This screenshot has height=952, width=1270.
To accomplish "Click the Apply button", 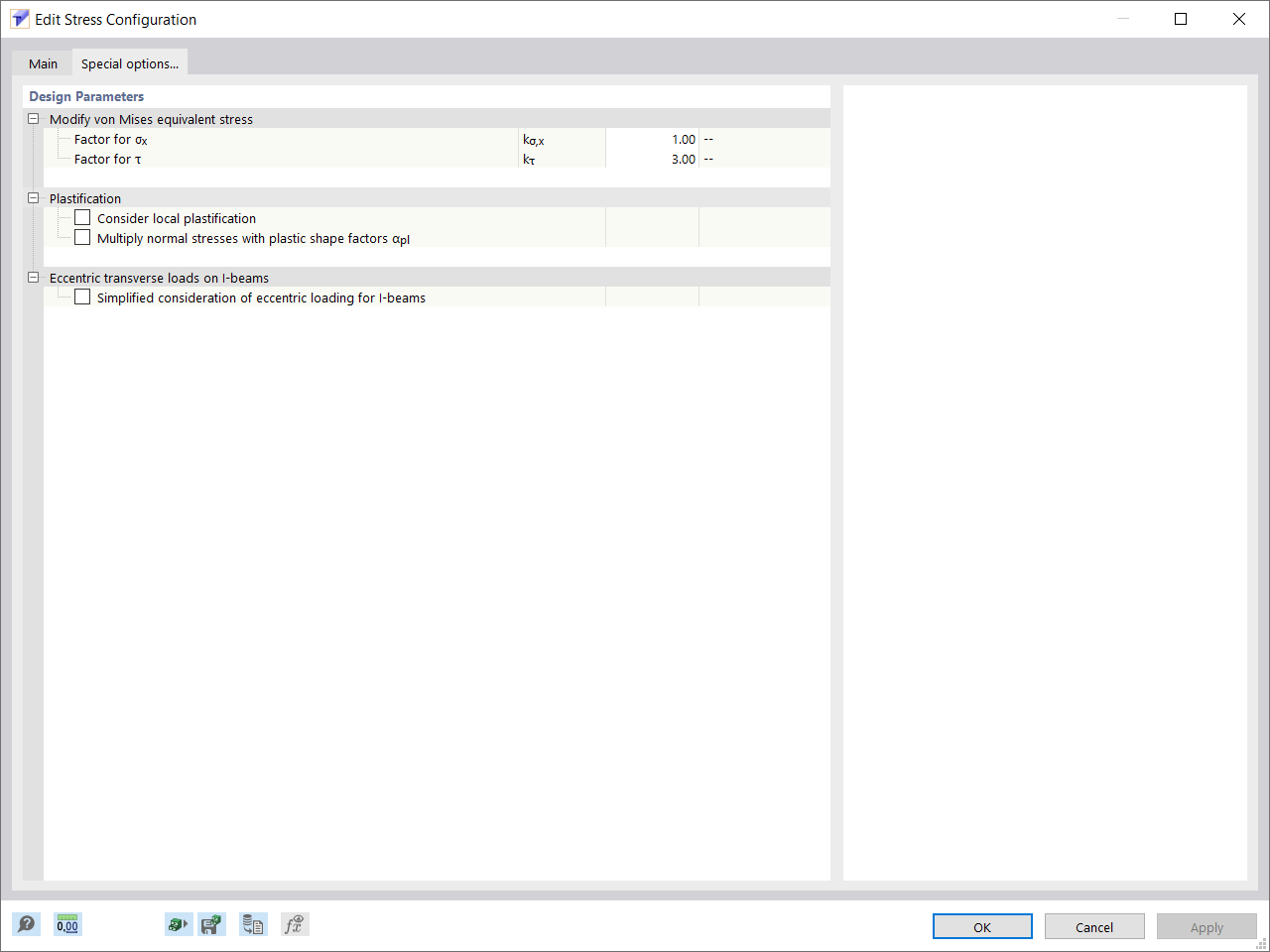I will (x=1206, y=926).
